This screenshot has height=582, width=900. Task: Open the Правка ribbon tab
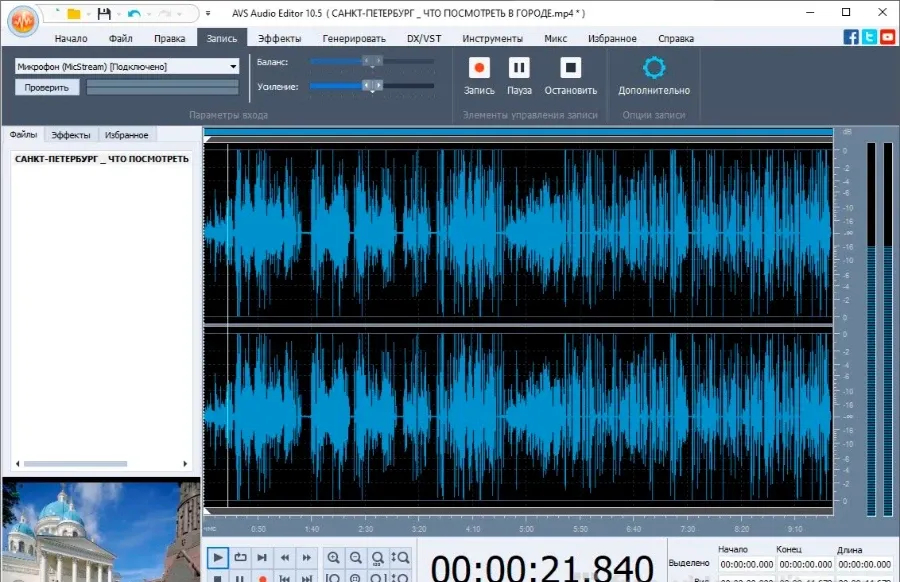tap(169, 38)
